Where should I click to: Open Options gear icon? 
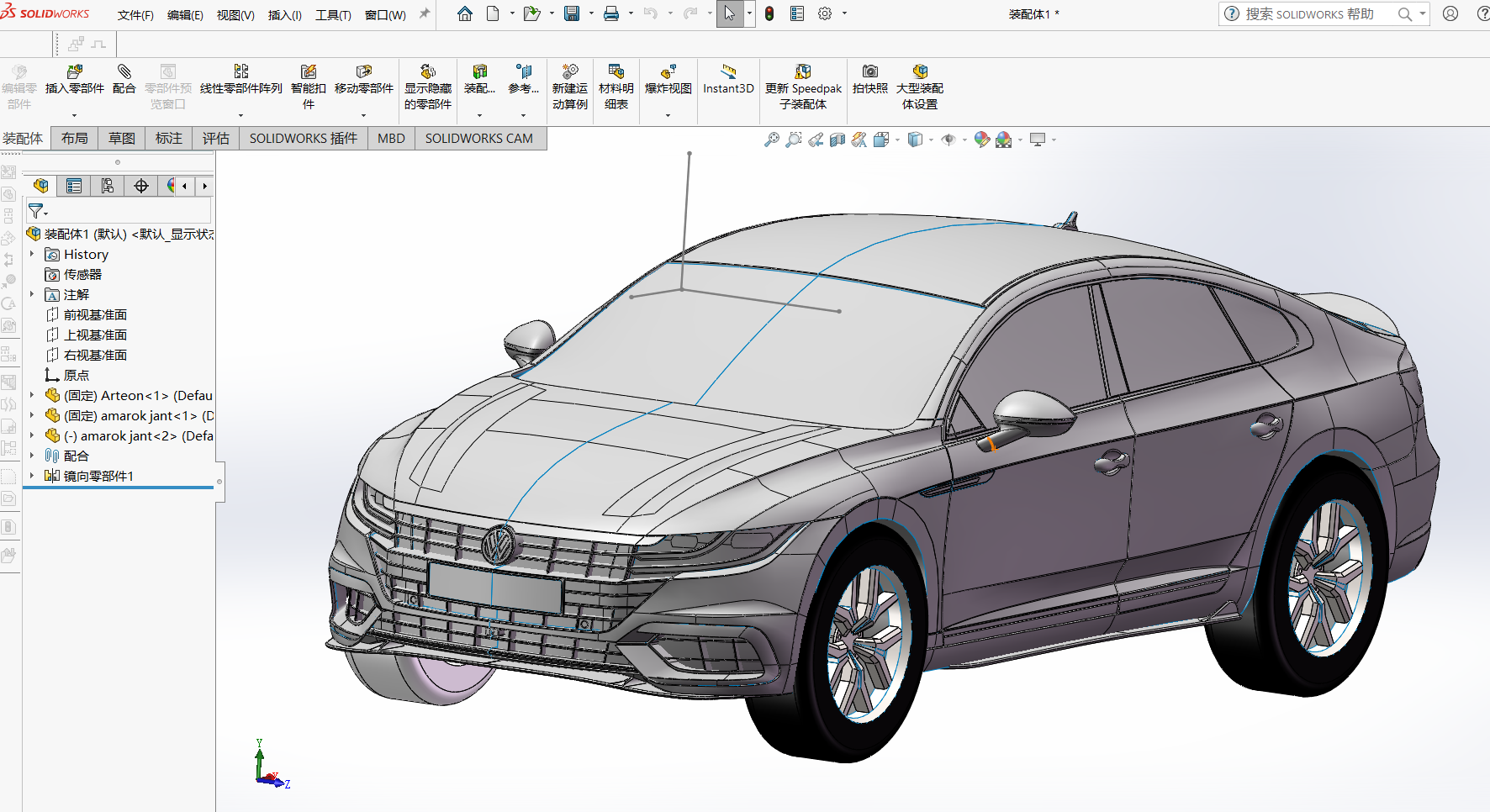click(825, 13)
